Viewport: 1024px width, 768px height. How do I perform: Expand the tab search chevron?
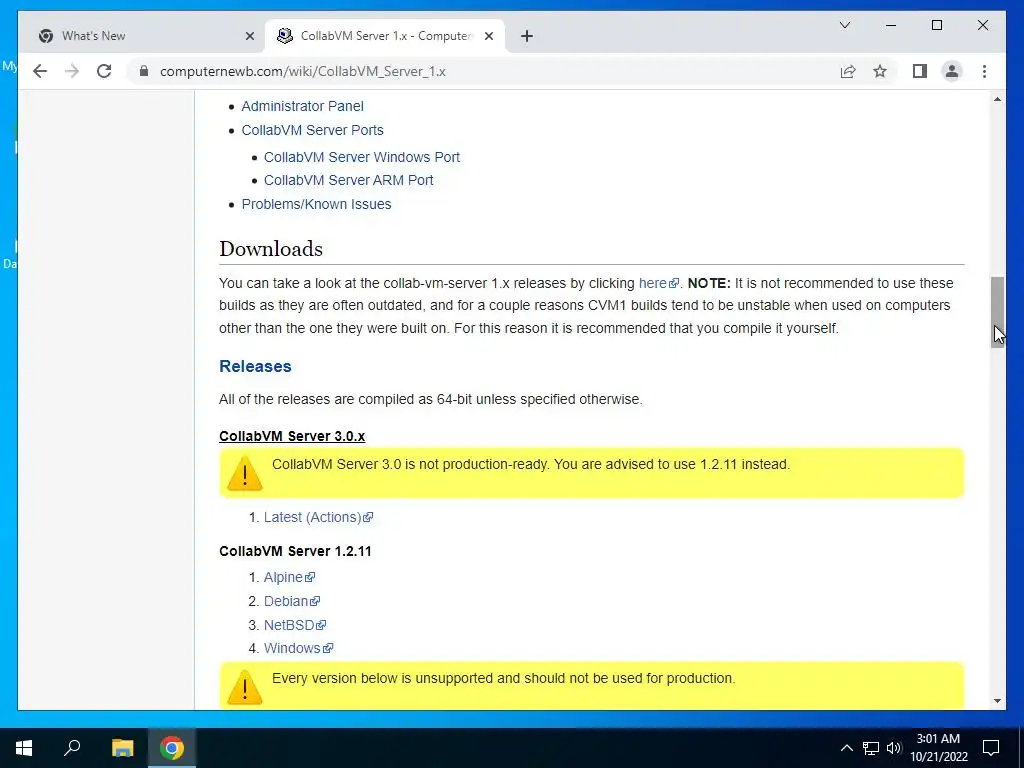(x=844, y=25)
